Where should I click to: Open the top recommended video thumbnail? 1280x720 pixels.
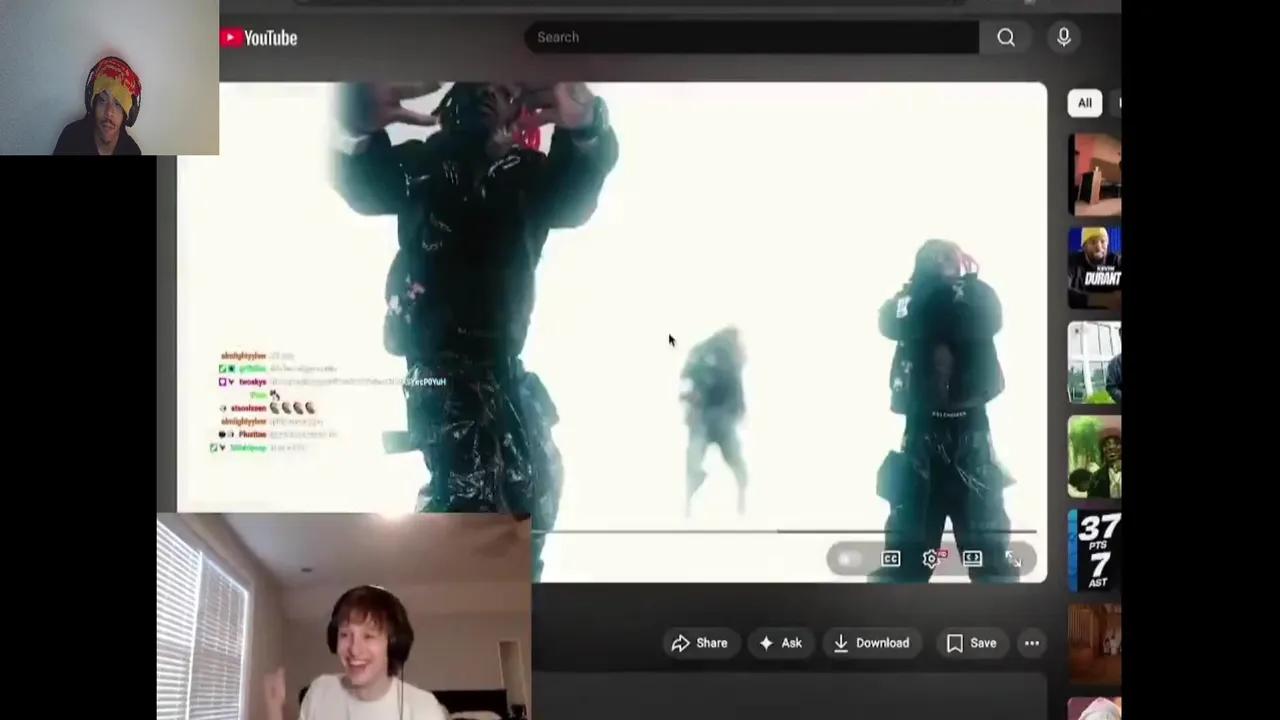[1094, 174]
